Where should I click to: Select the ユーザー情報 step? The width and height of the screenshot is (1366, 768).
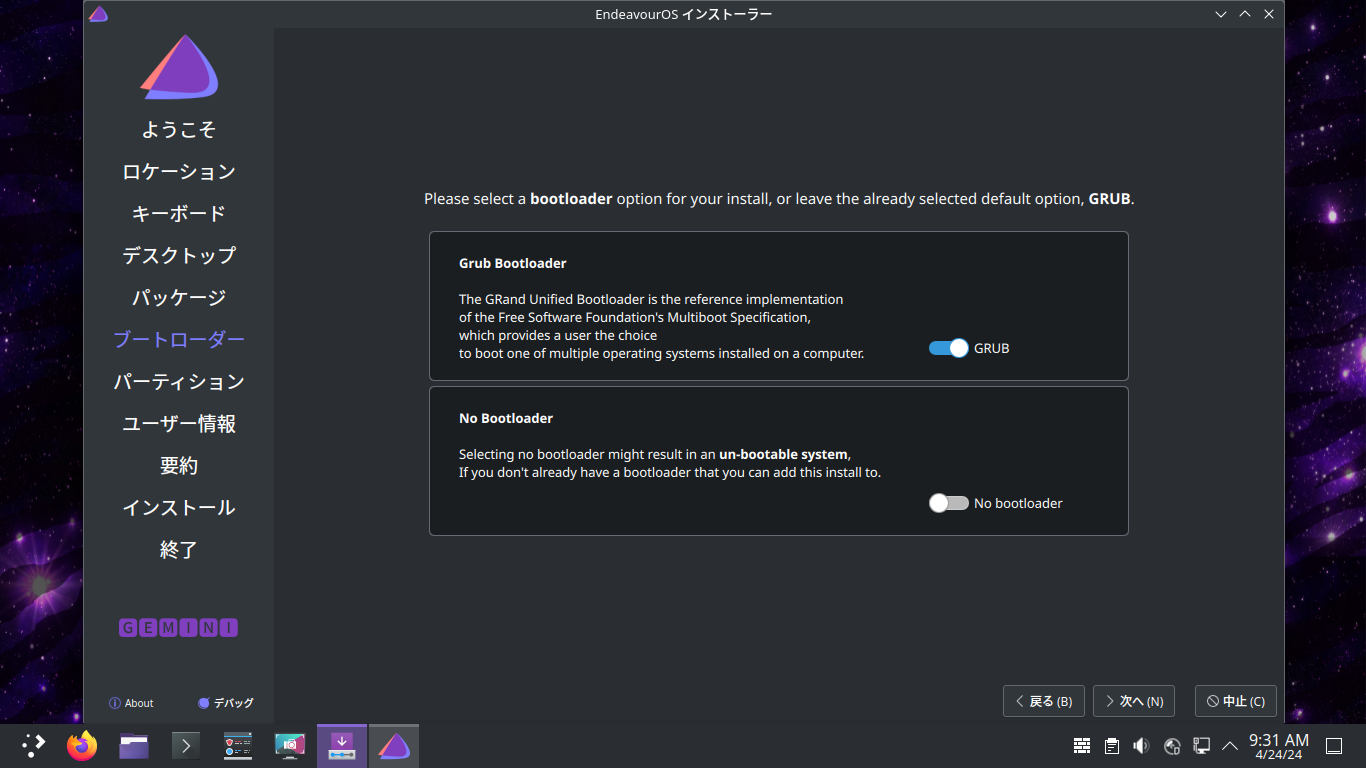(x=179, y=424)
